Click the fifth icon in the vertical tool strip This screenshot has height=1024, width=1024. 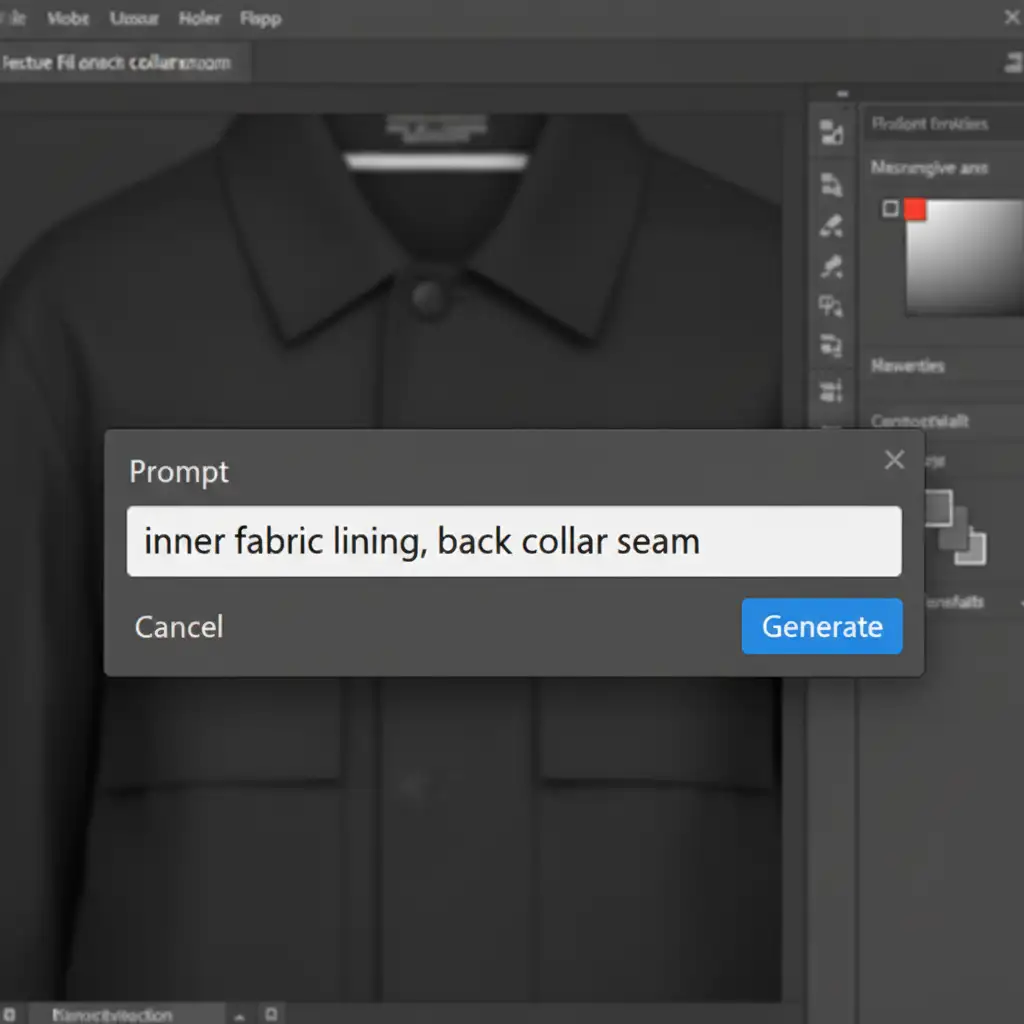pyautogui.click(x=831, y=306)
